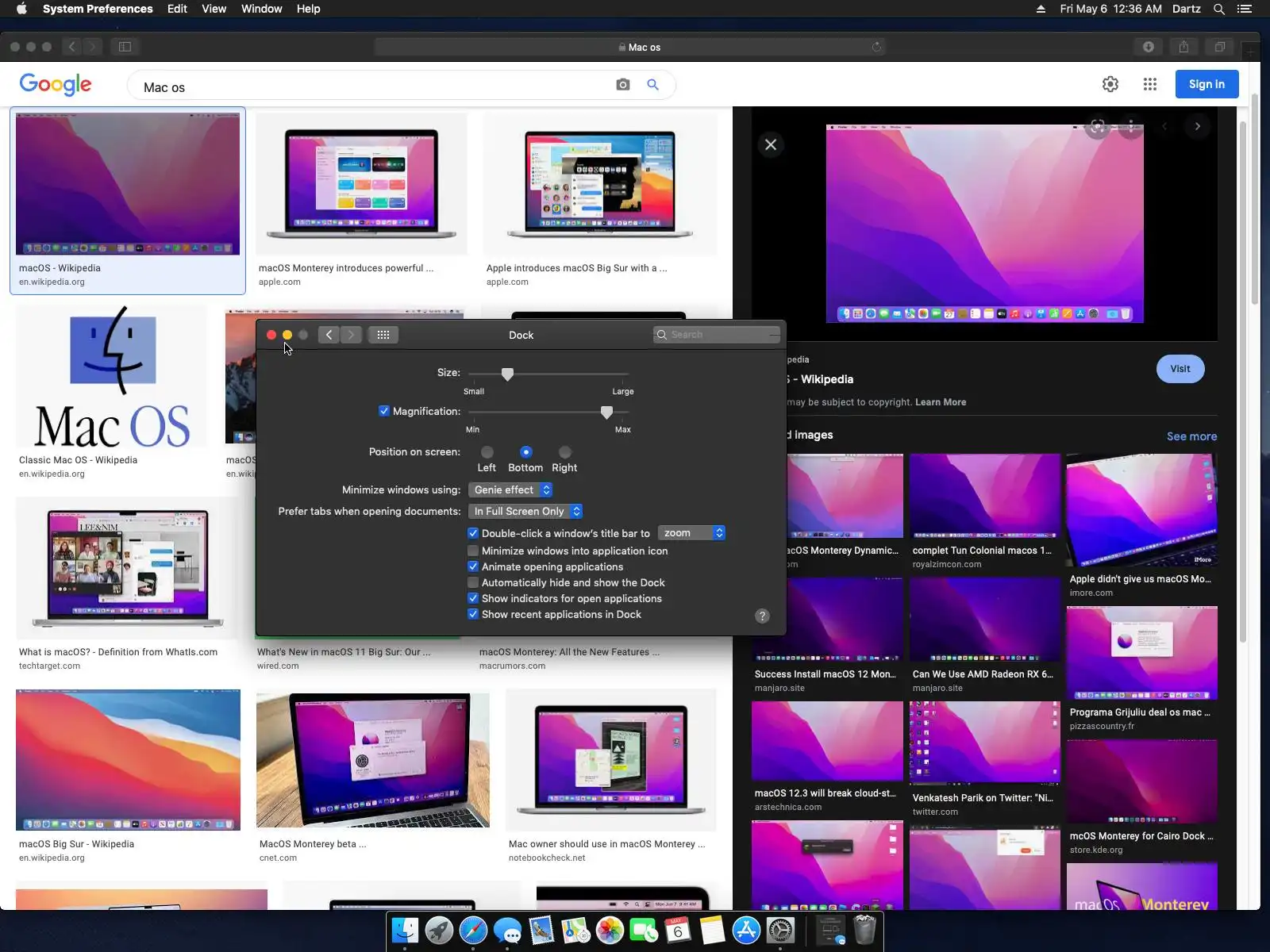
Task: Open the Learn More copyright link
Action: coord(941,402)
